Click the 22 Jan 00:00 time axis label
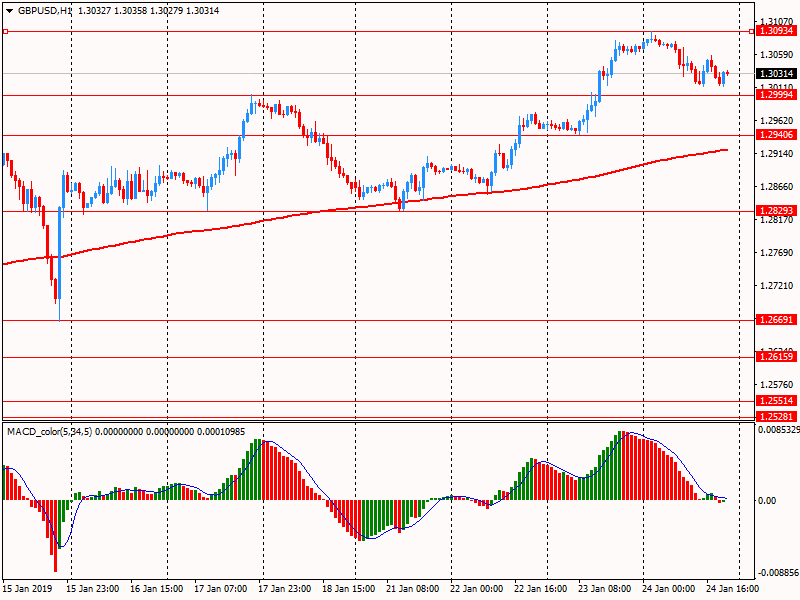The image size is (800, 600). click(477, 589)
